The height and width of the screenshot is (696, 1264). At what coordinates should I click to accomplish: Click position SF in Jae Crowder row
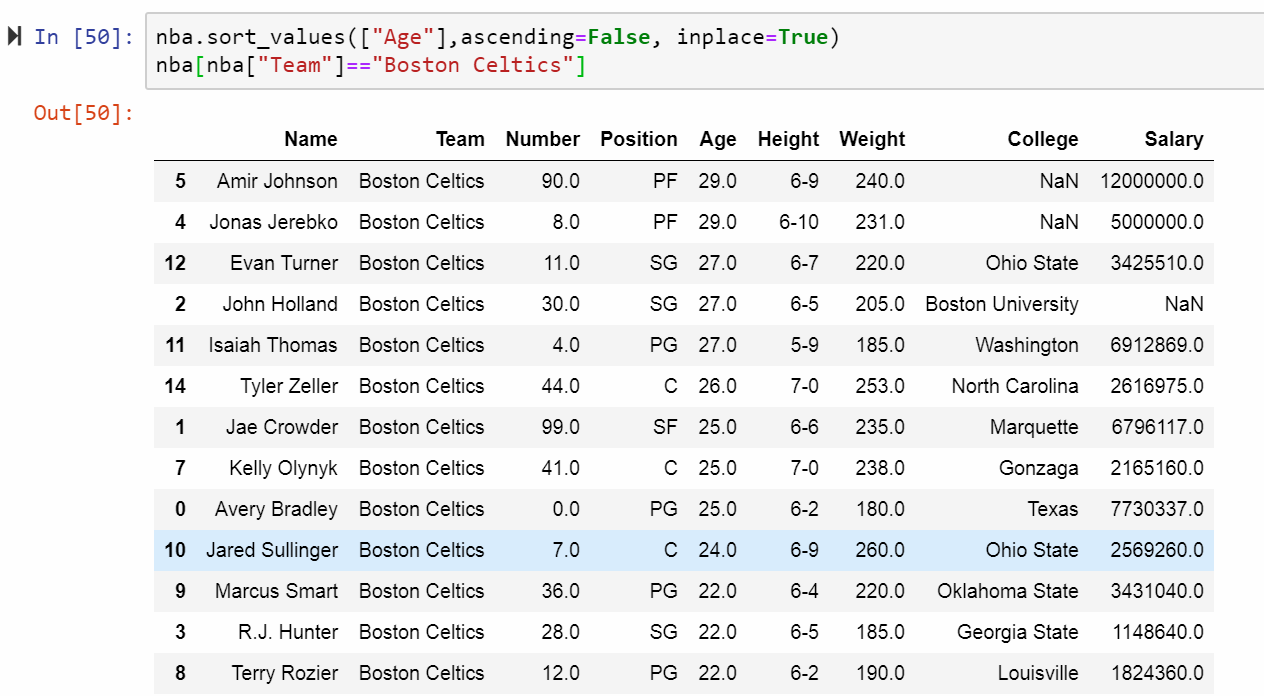(x=665, y=427)
